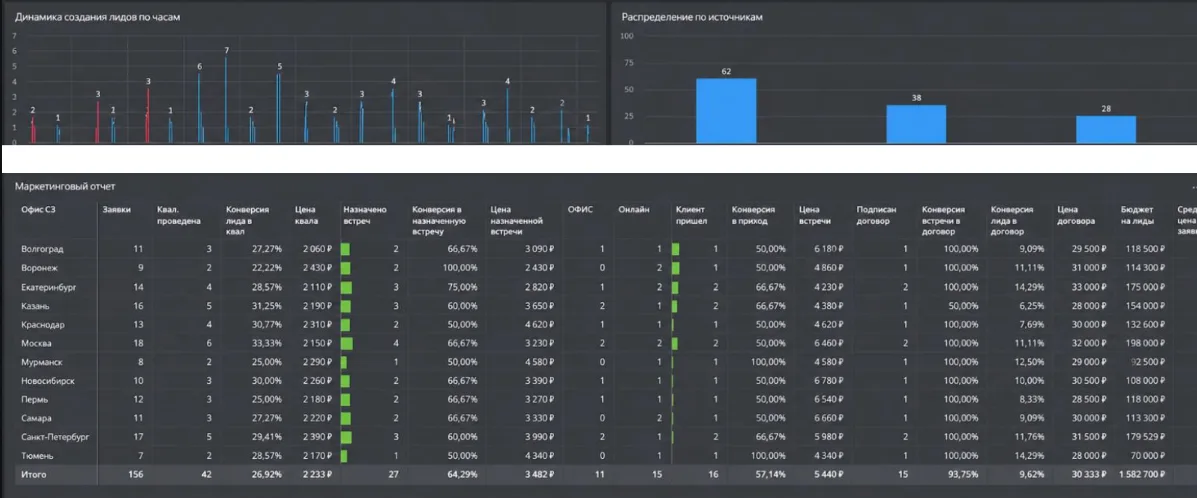This screenshot has width=1197, height=498.
Task: Click the Динамика создания лидов по часам title
Action: (98, 16)
